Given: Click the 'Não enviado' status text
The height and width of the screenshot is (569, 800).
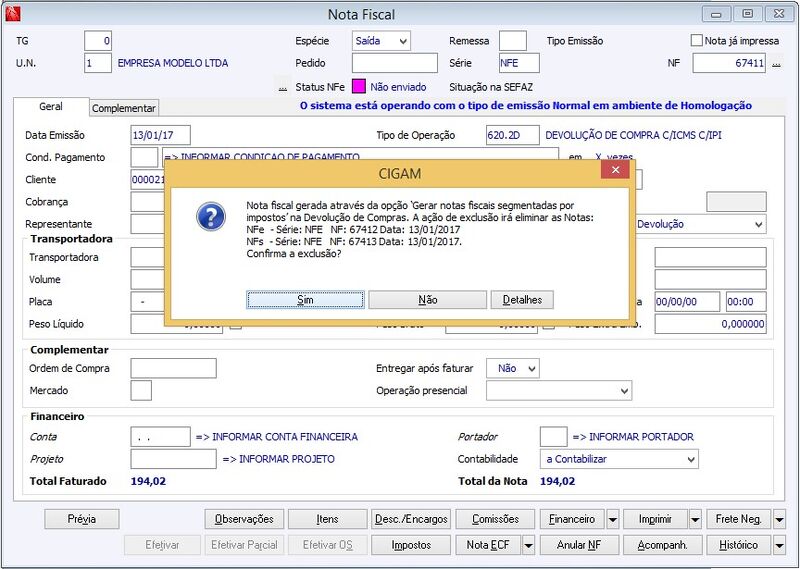Looking at the screenshot, I should (398, 87).
